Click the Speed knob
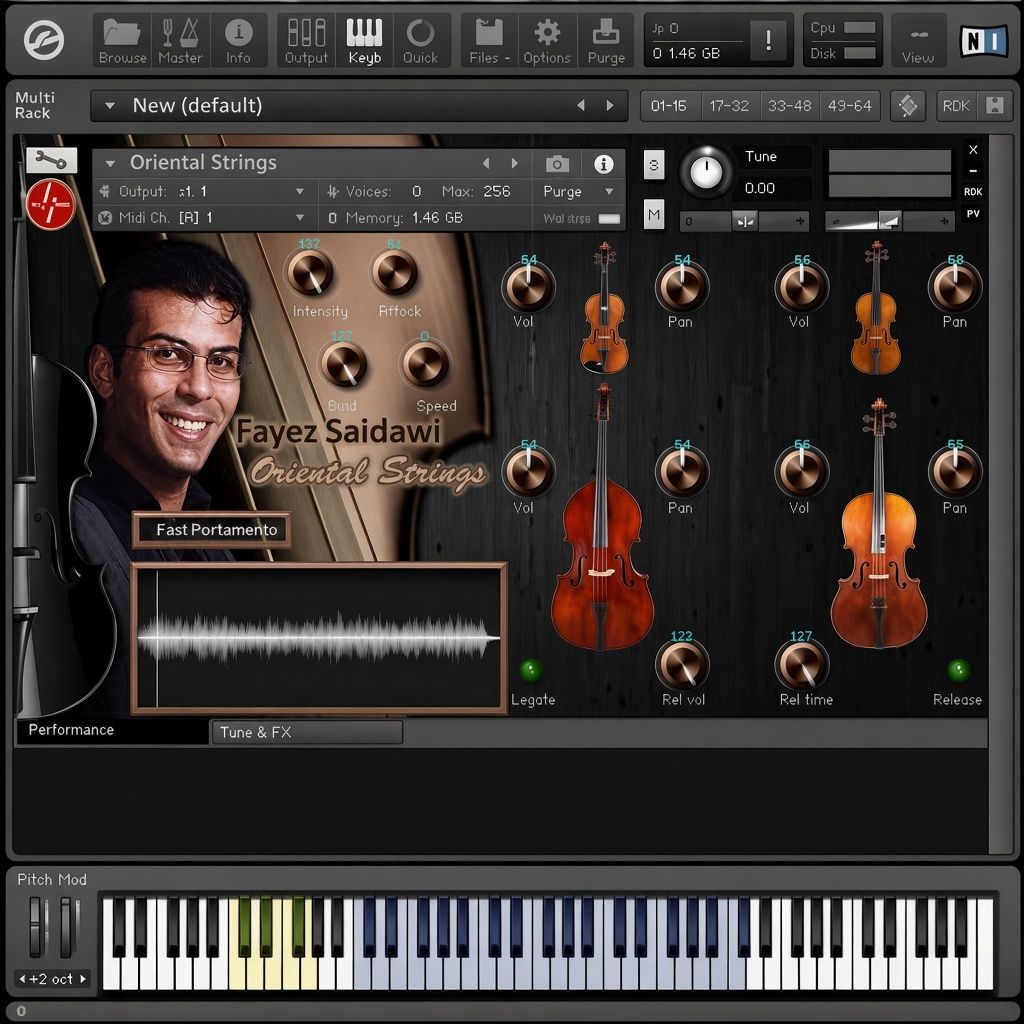Screen dimensions: 1024x1024 coord(425,365)
